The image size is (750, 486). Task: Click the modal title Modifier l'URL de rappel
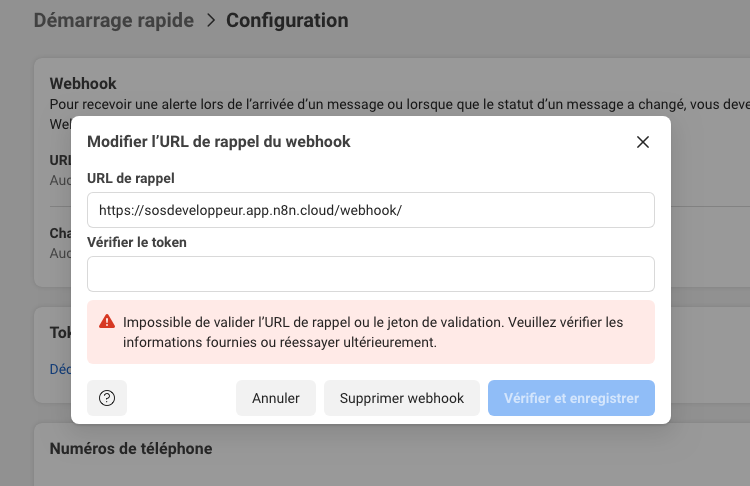coord(219,142)
